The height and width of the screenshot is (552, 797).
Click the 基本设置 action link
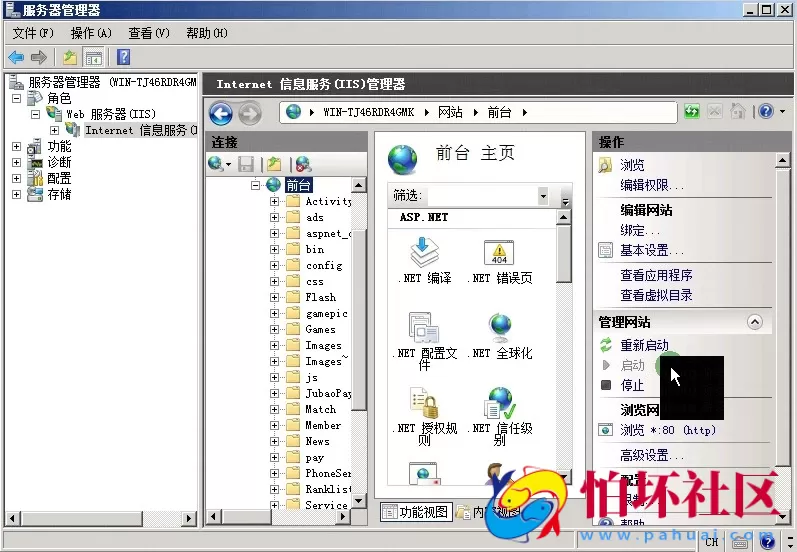pos(651,250)
